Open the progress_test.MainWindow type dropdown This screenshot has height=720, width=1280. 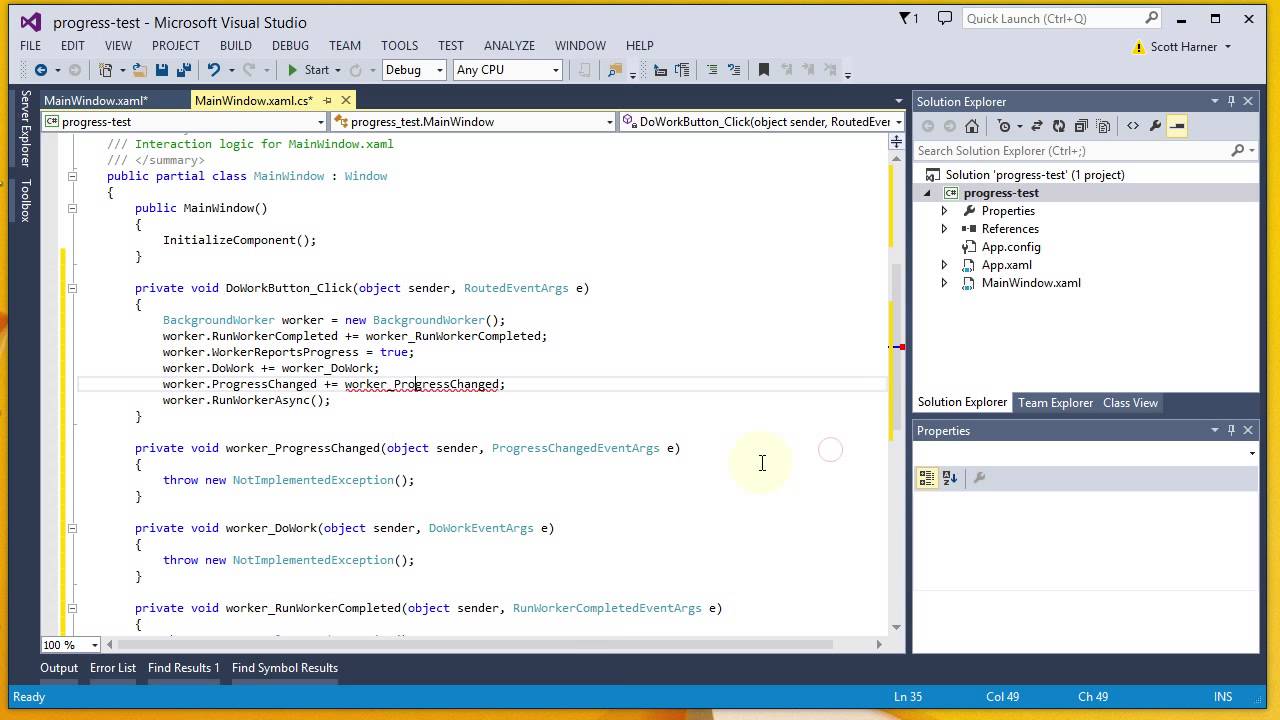[609, 122]
